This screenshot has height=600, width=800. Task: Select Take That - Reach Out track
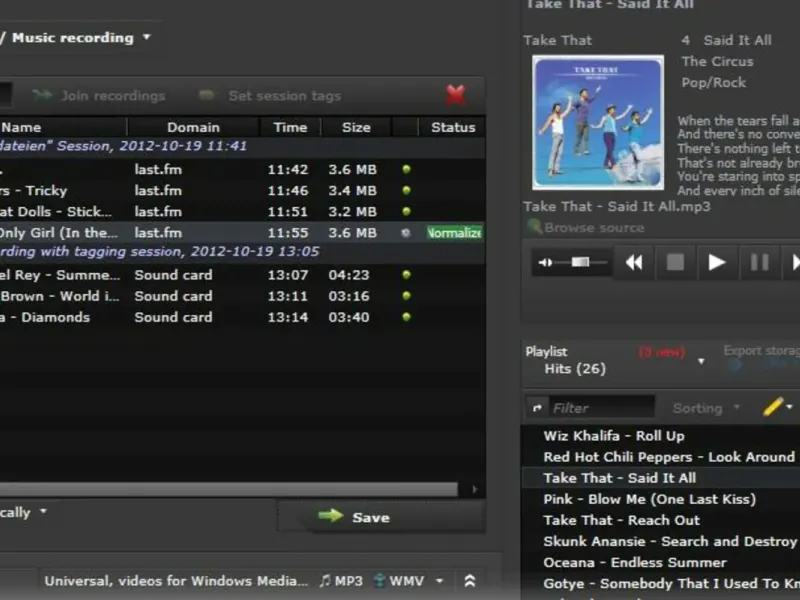[x=660, y=520]
